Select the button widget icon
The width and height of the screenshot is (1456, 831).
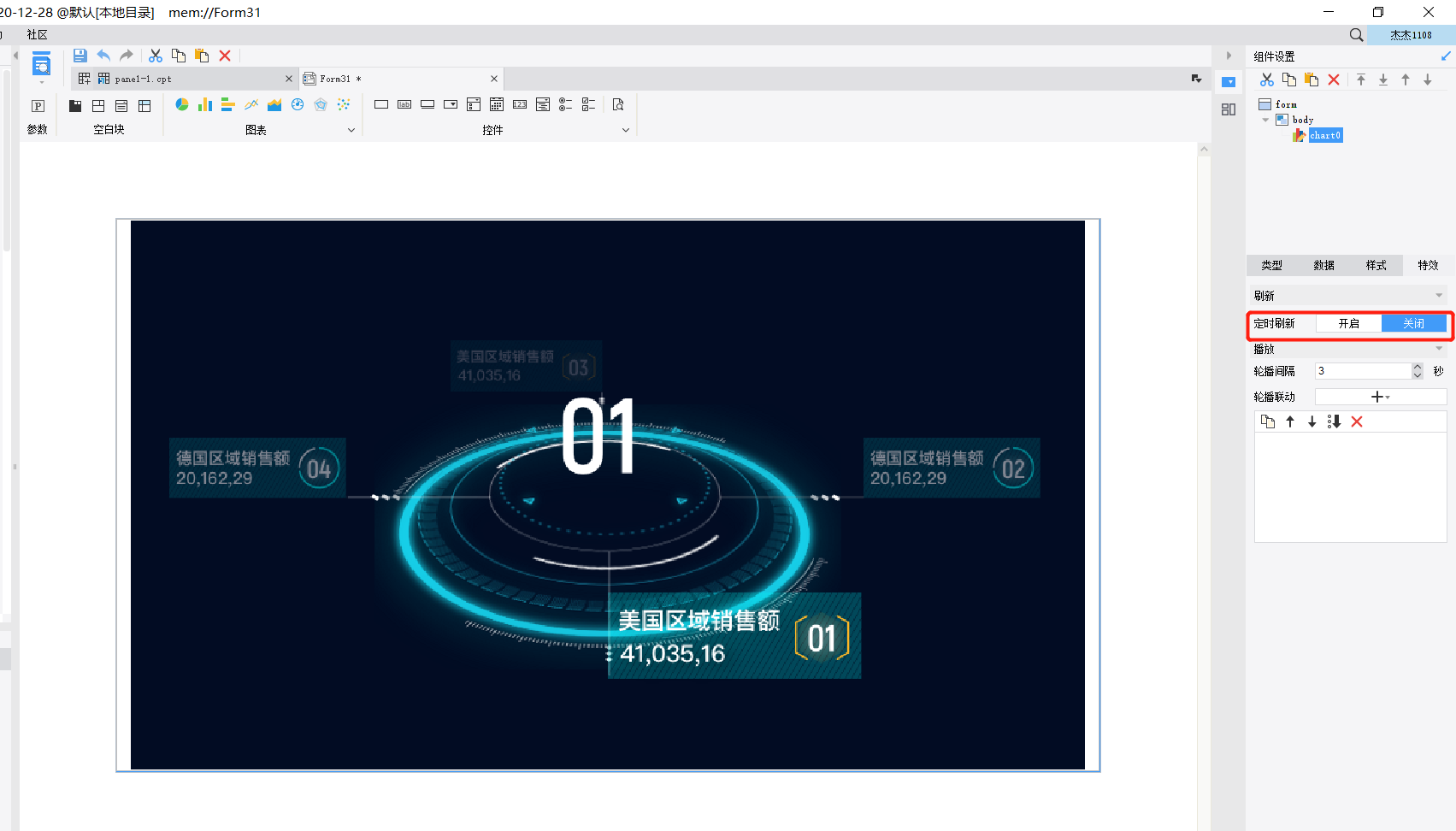427,104
